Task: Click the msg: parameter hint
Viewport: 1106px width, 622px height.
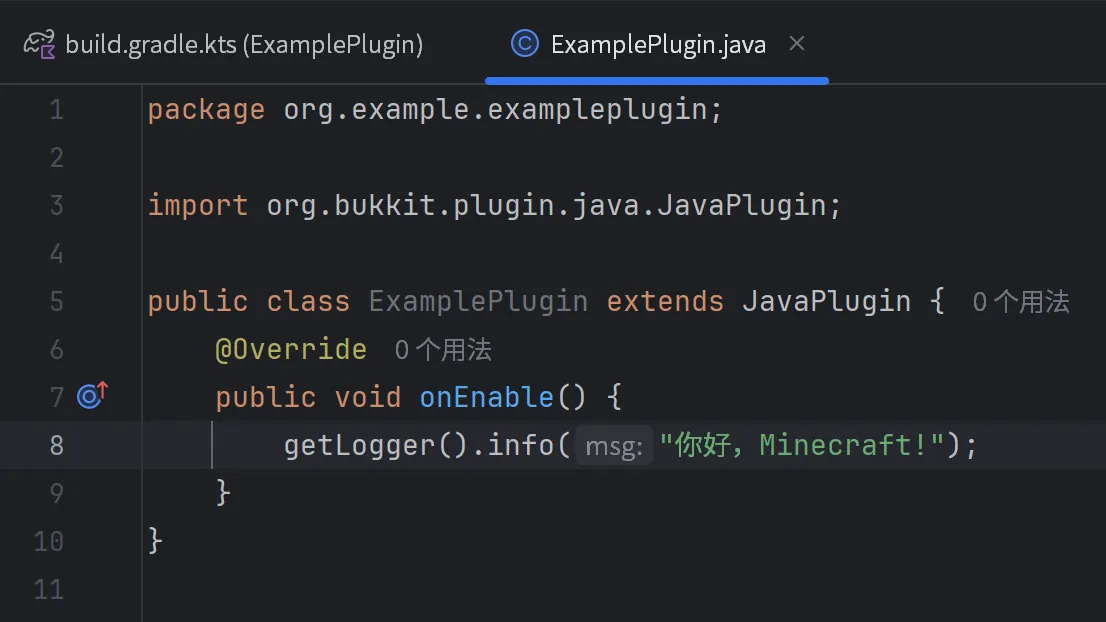Action: (614, 446)
